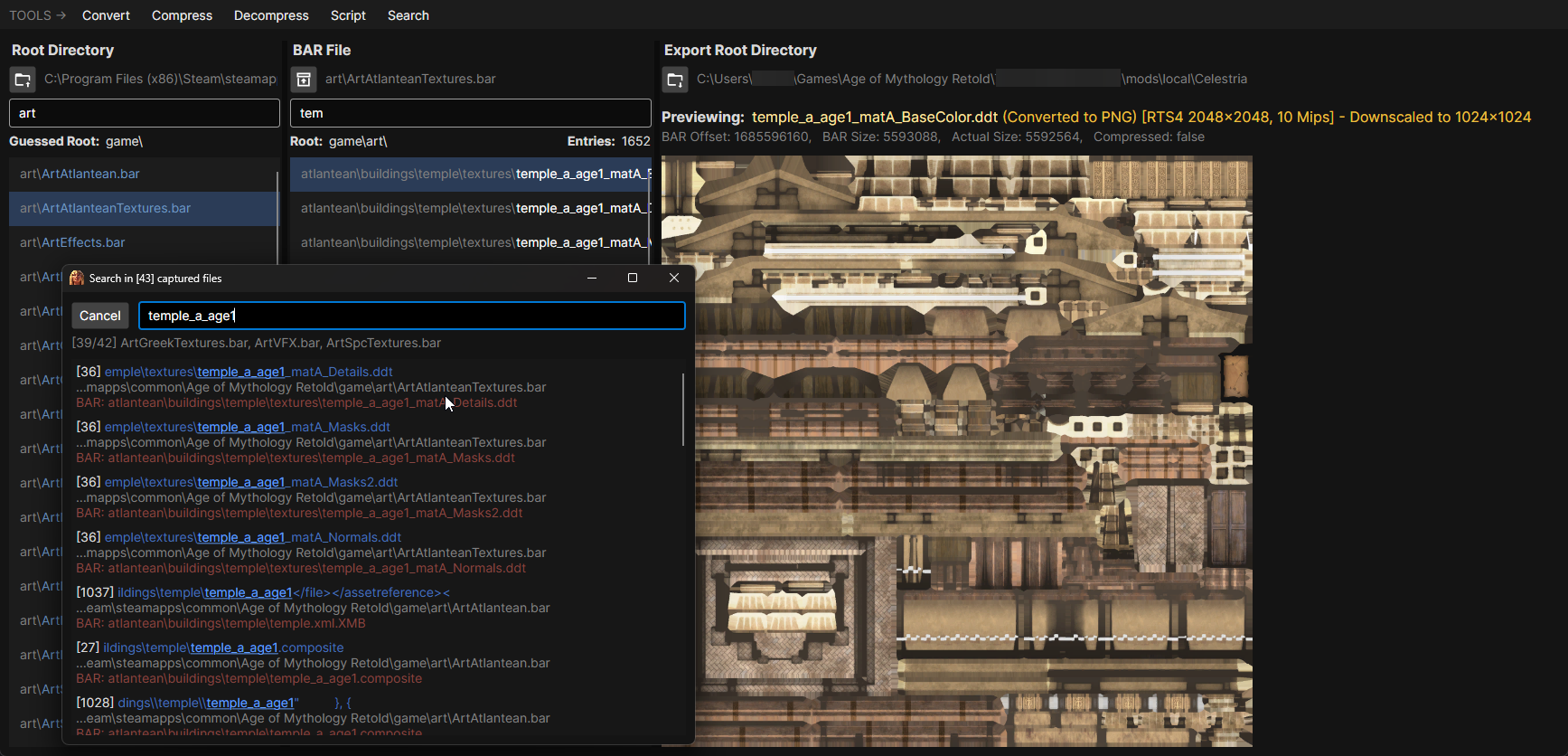This screenshot has width=1568, height=756.
Task: Cancel the file search
Action: (99, 316)
